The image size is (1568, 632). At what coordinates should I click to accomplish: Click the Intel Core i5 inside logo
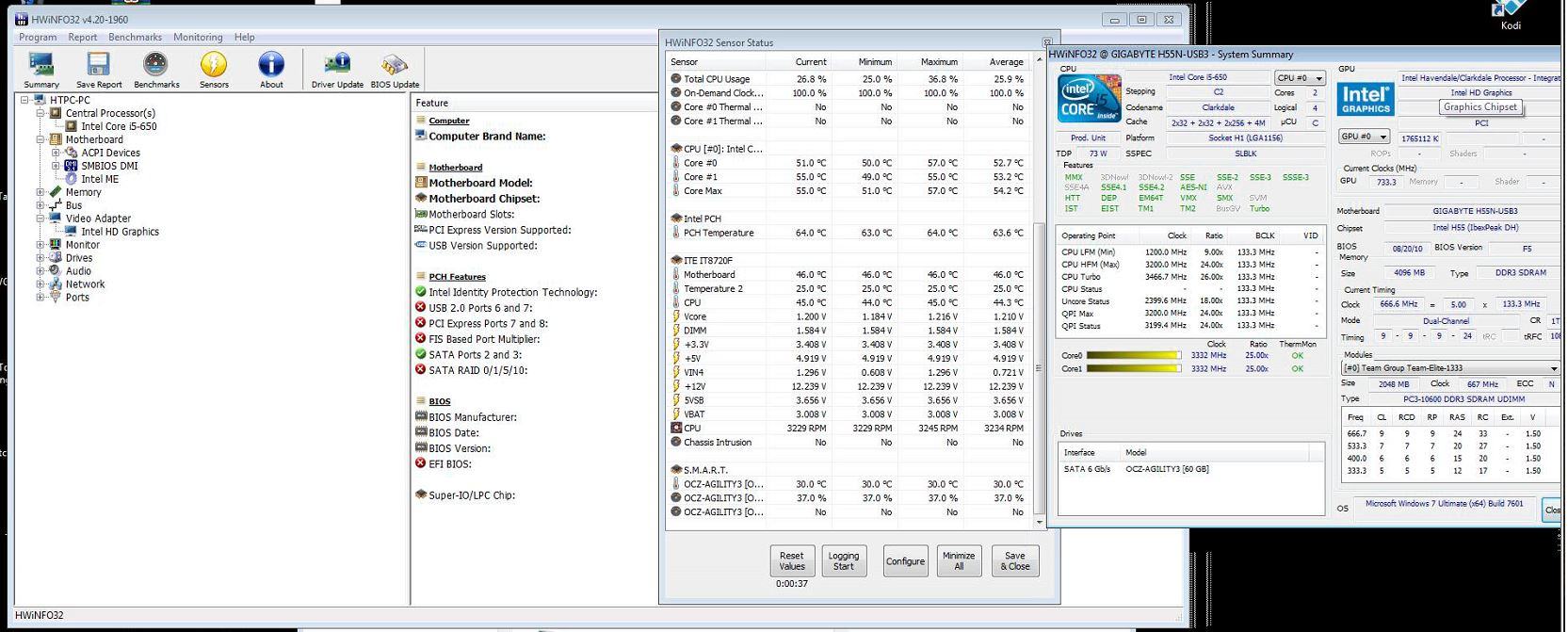1089,99
